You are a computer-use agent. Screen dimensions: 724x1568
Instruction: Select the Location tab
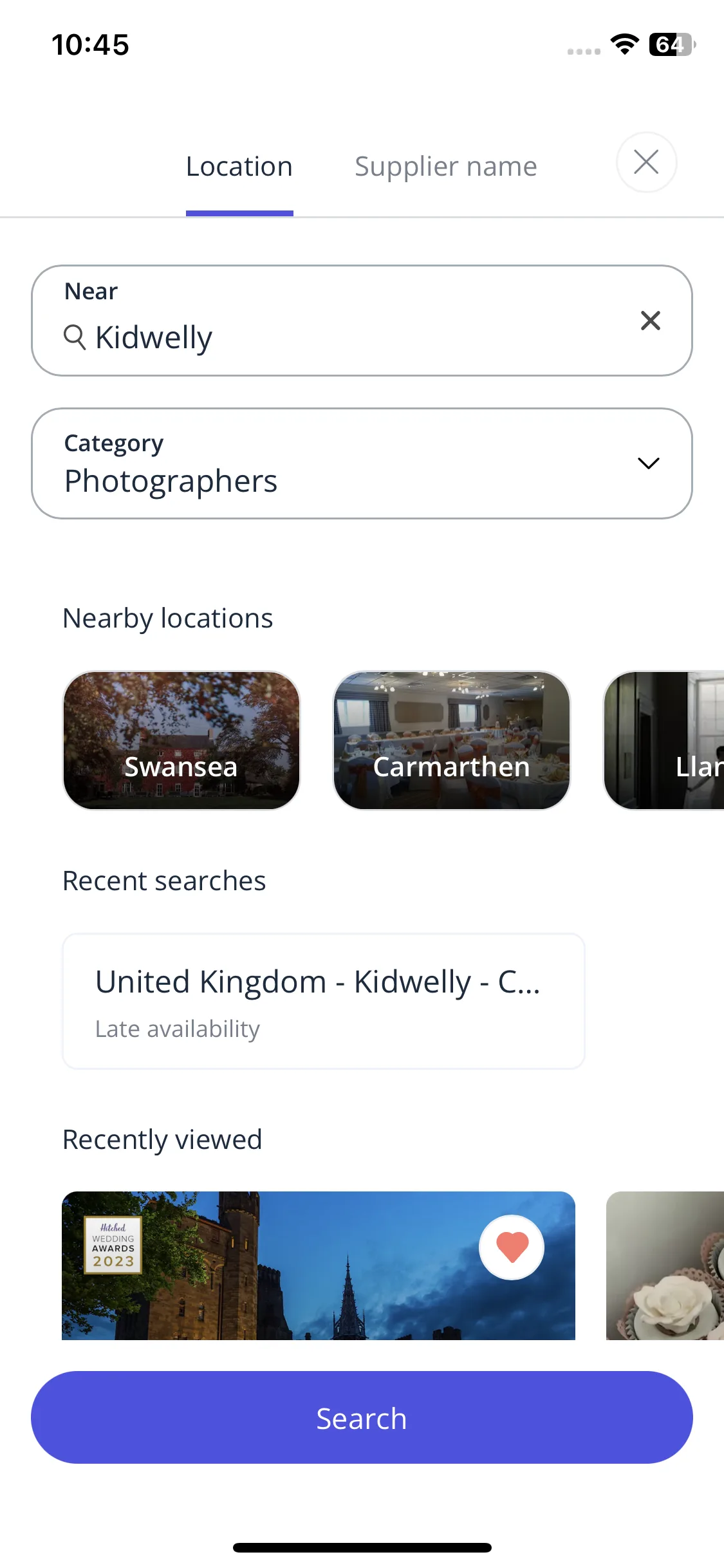point(239,167)
